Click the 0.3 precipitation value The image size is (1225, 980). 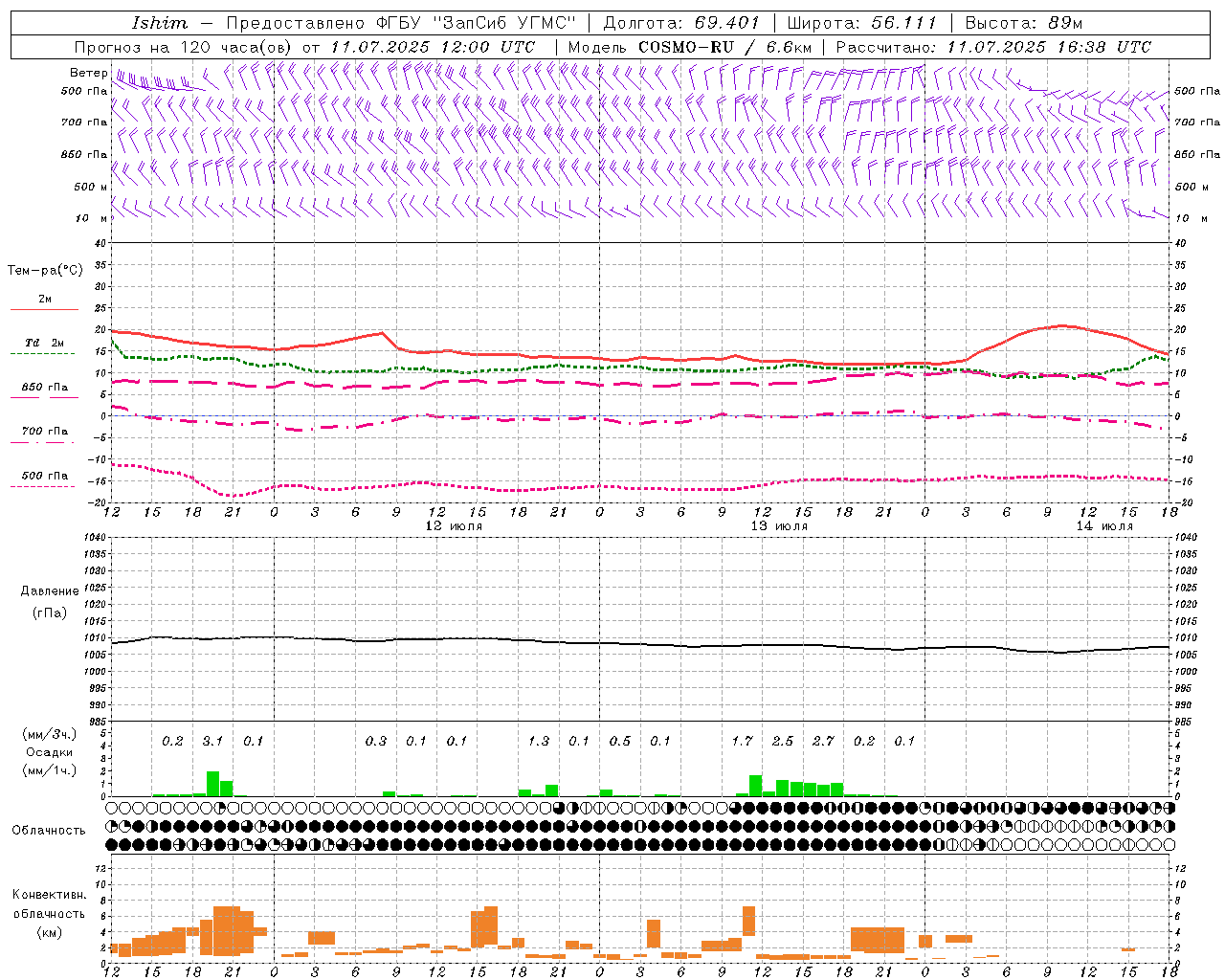(376, 741)
